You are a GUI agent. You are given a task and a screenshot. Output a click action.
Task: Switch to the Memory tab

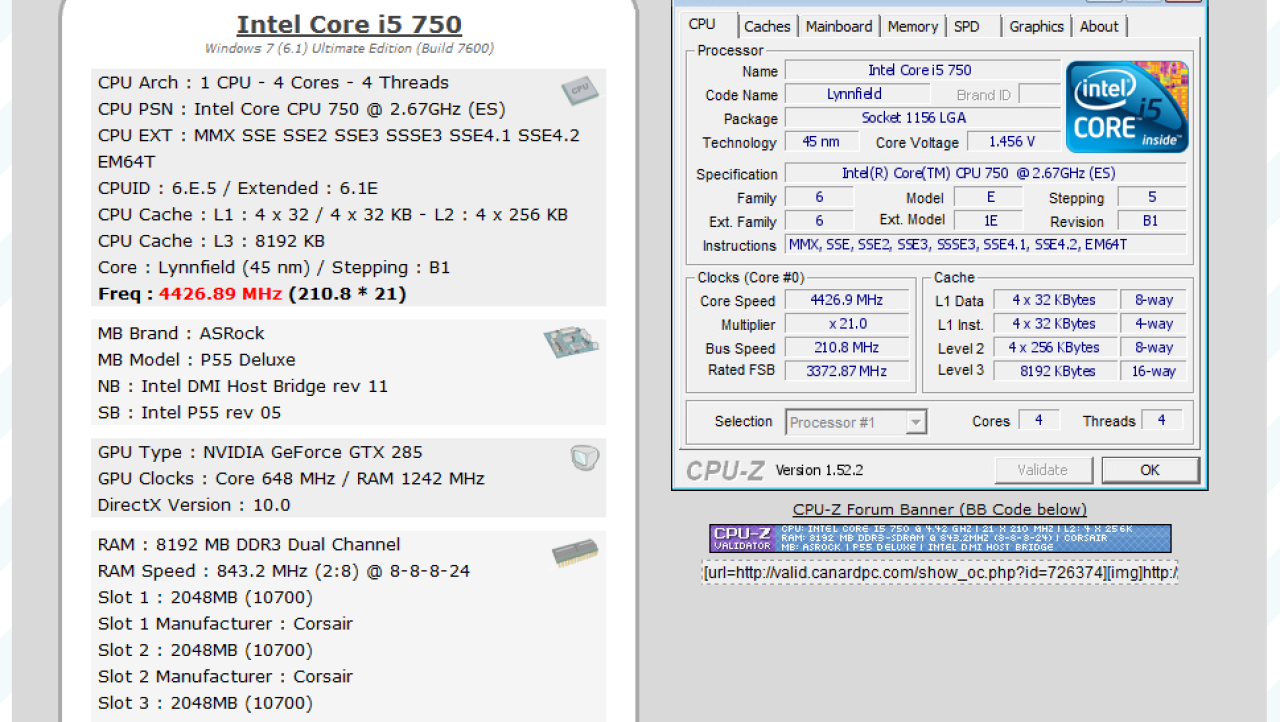coord(913,27)
